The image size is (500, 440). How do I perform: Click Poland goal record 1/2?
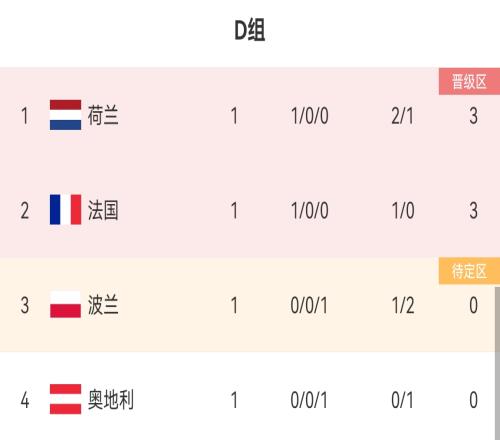click(x=403, y=305)
